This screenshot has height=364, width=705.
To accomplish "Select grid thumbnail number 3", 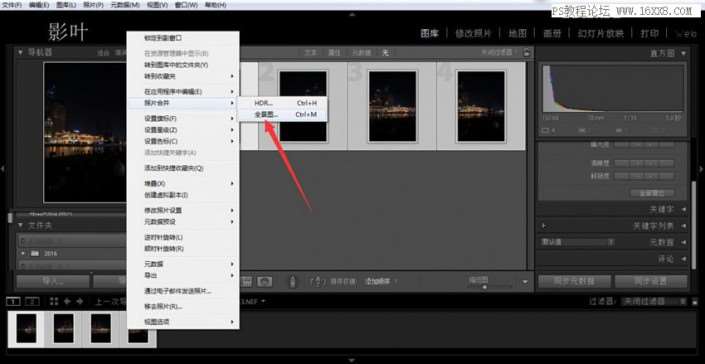I will (392, 106).
